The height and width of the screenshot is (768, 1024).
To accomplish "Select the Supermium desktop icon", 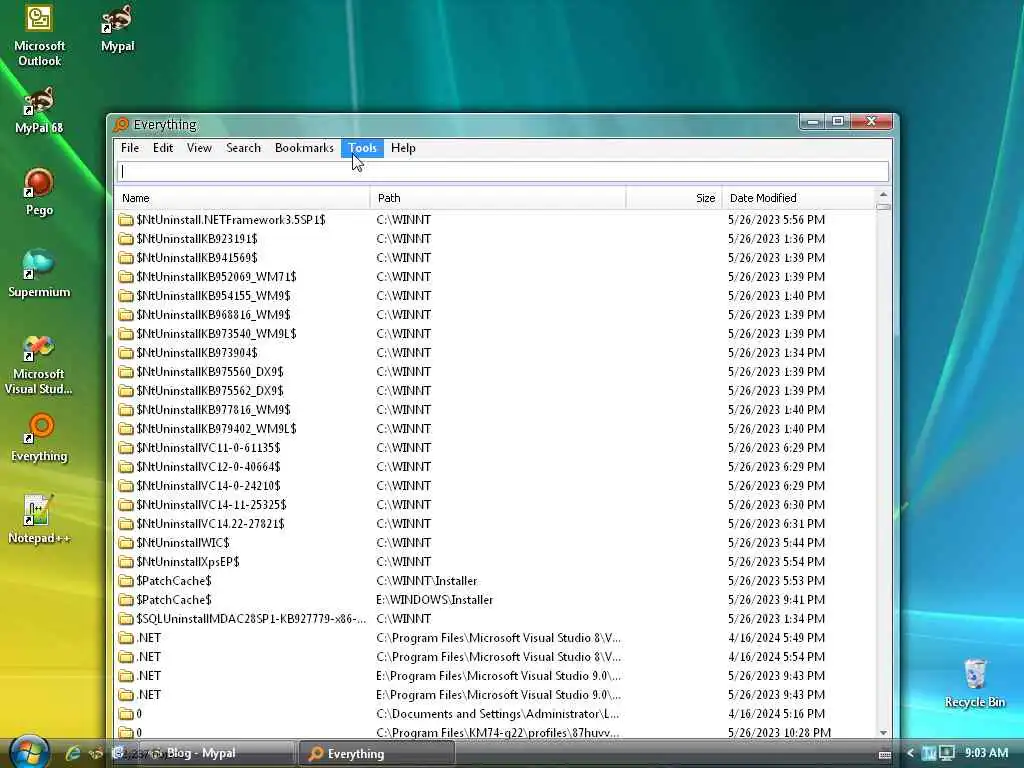I will 39,274.
